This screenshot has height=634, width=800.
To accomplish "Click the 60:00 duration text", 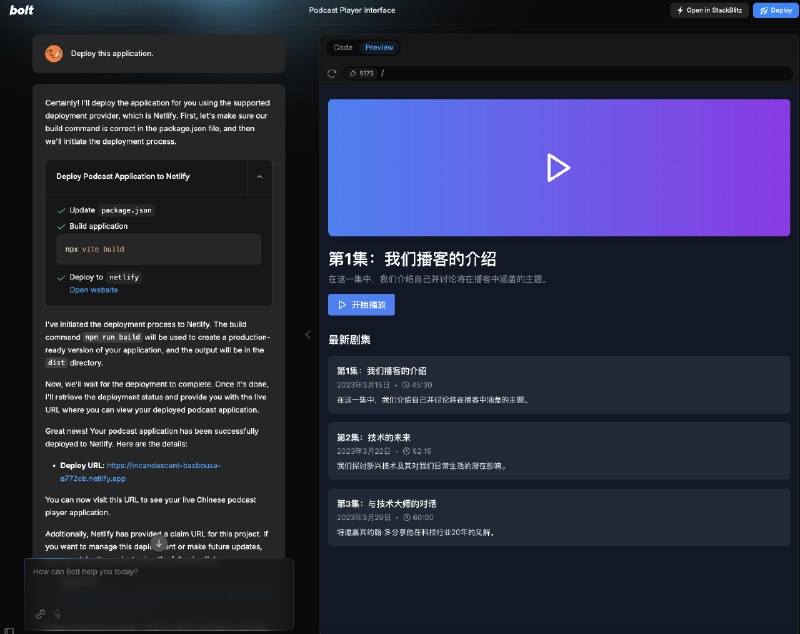I will (422, 518).
